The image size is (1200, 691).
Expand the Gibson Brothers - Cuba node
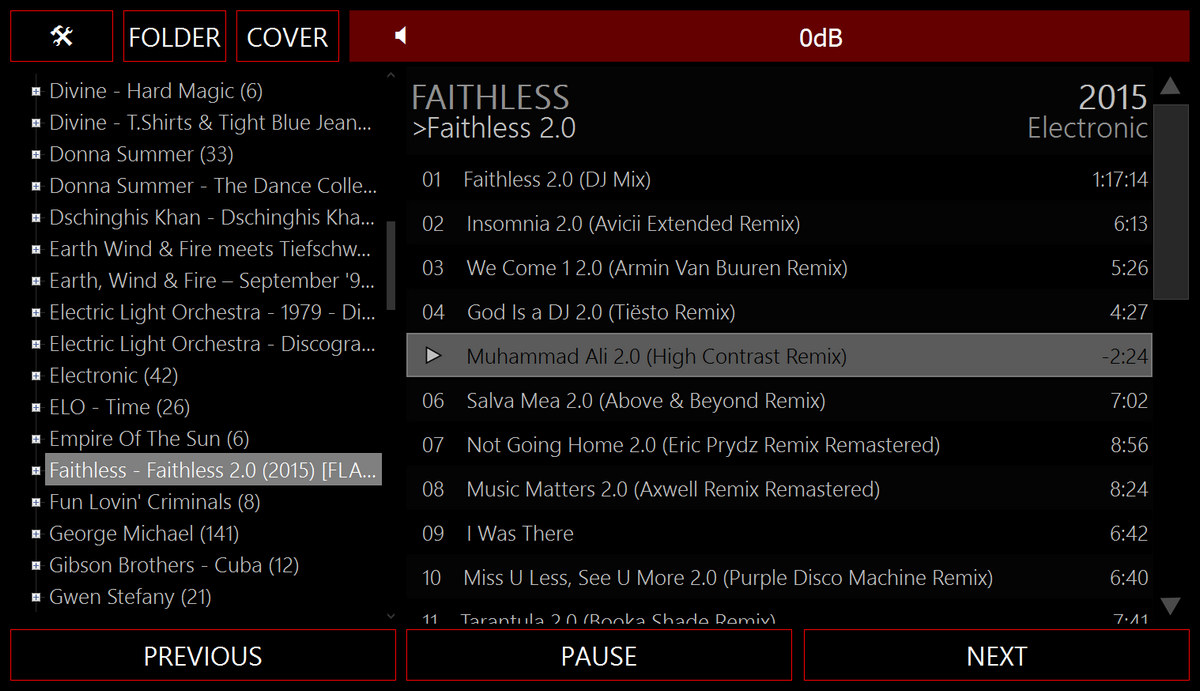[36, 566]
